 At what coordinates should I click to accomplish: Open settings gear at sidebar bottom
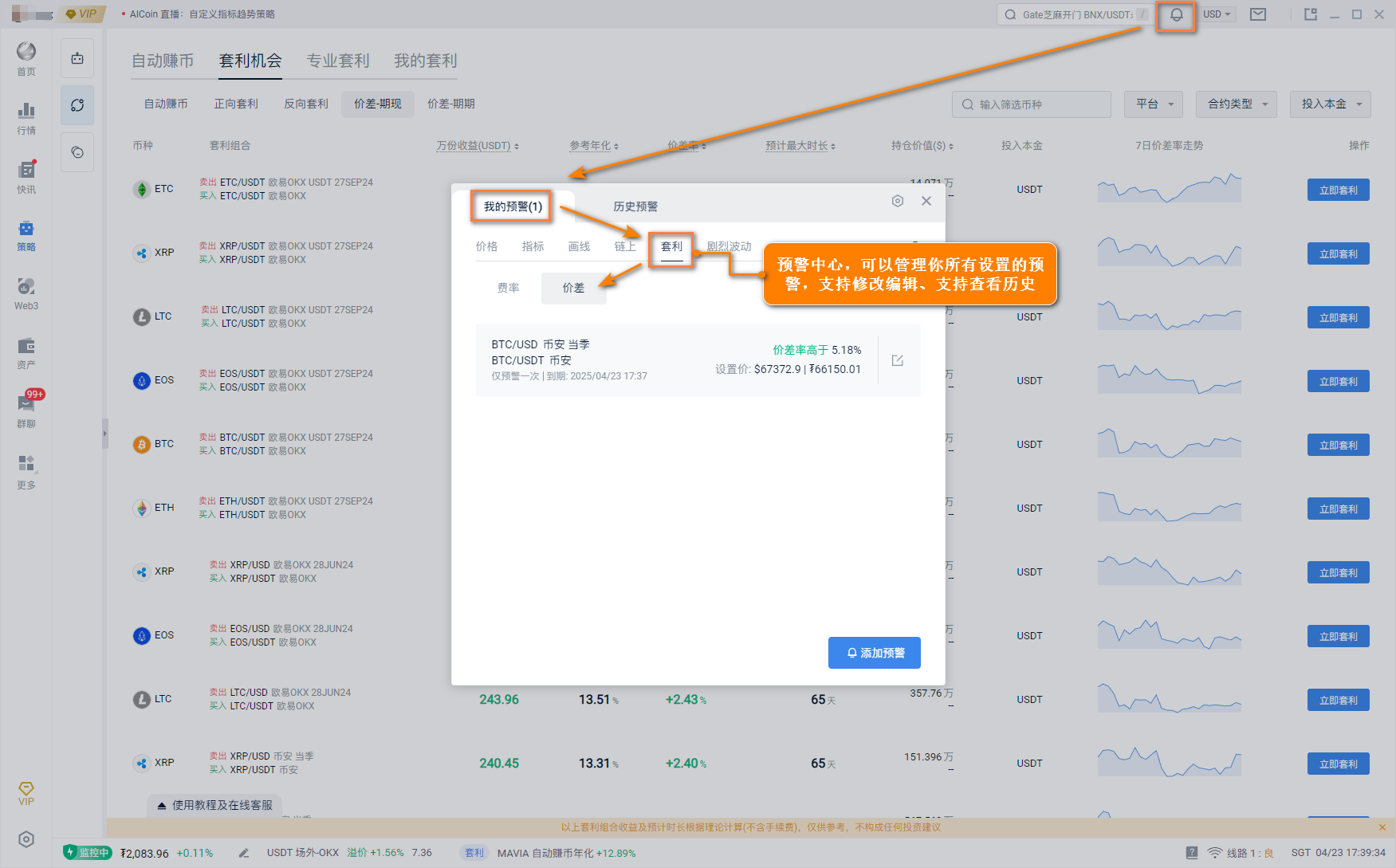(26, 839)
